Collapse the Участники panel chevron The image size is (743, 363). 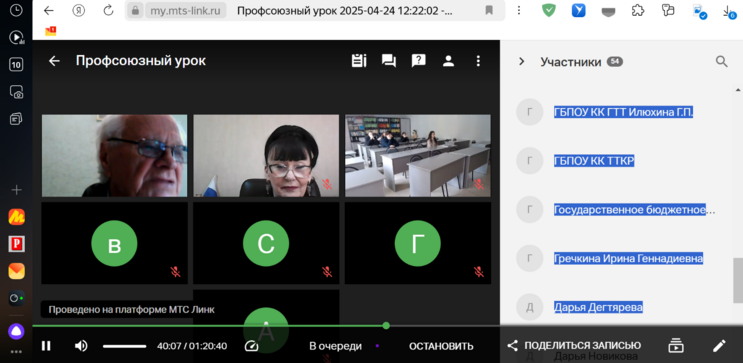[x=522, y=62]
